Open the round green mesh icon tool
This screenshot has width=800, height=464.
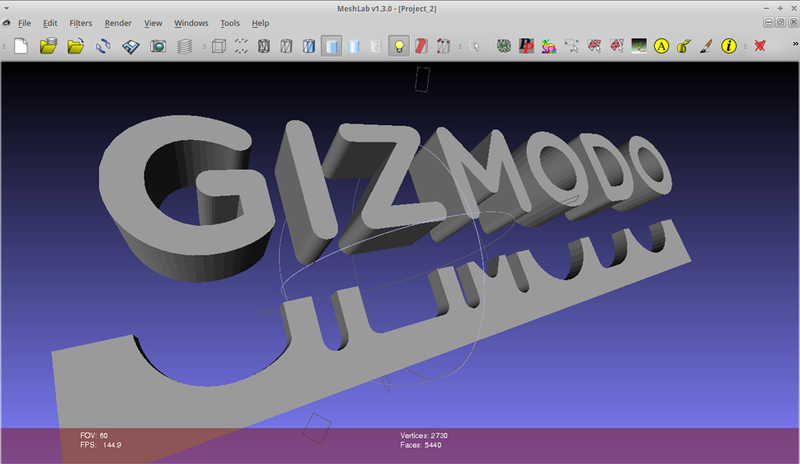(x=504, y=46)
